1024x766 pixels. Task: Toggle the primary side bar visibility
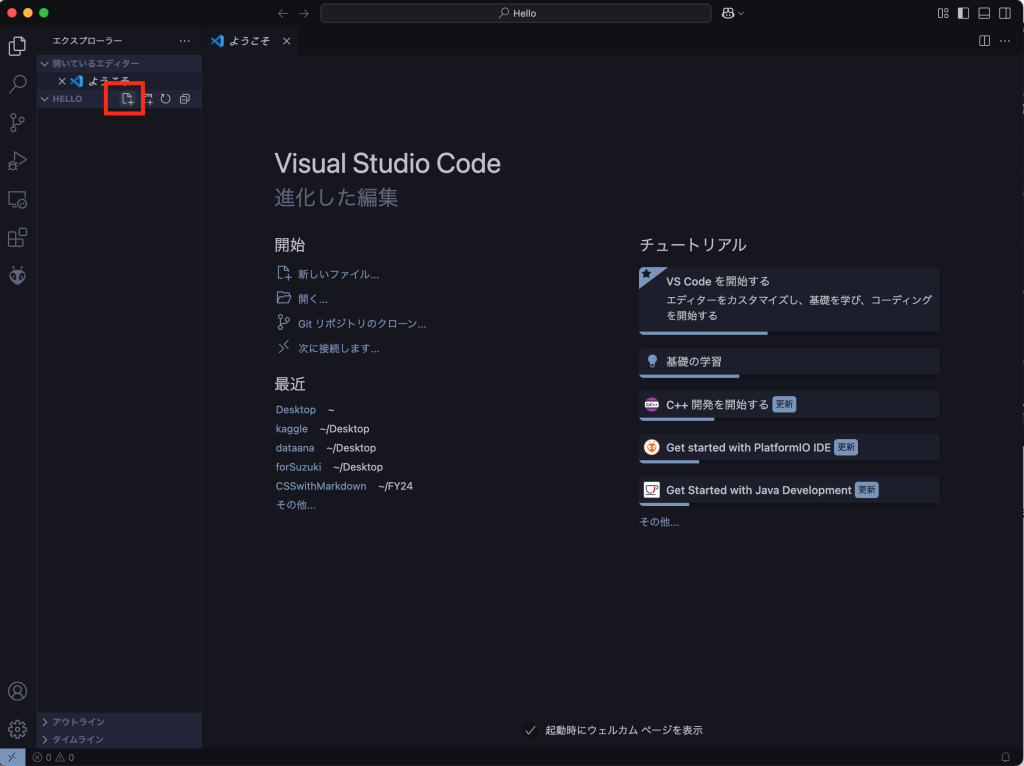(x=963, y=13)
